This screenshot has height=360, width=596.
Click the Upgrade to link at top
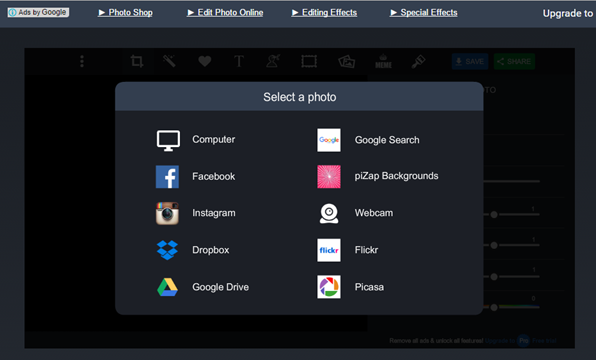point(568,13)
